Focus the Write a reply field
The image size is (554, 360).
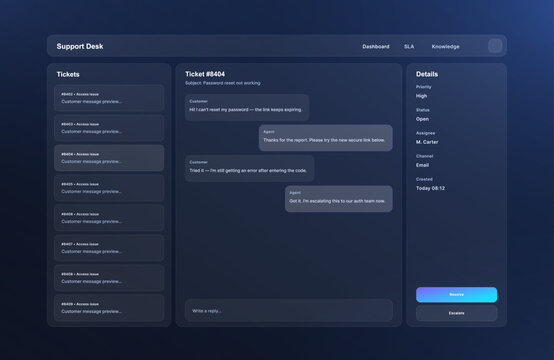(x=289, y=311)
